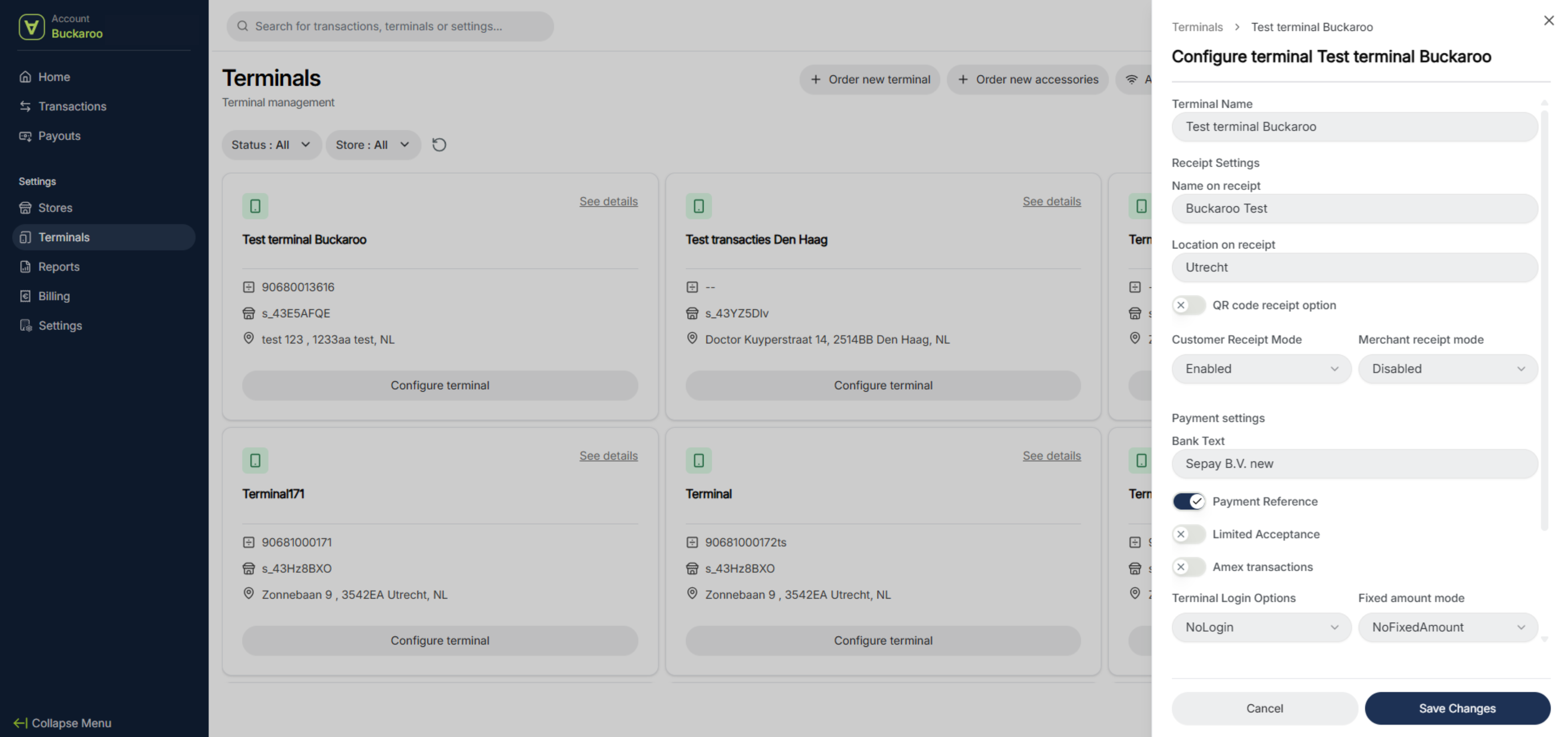Open the Merchant receipt mode dropdown
The height and width of the screenshot is (737, 1568).
(1447, 369)
